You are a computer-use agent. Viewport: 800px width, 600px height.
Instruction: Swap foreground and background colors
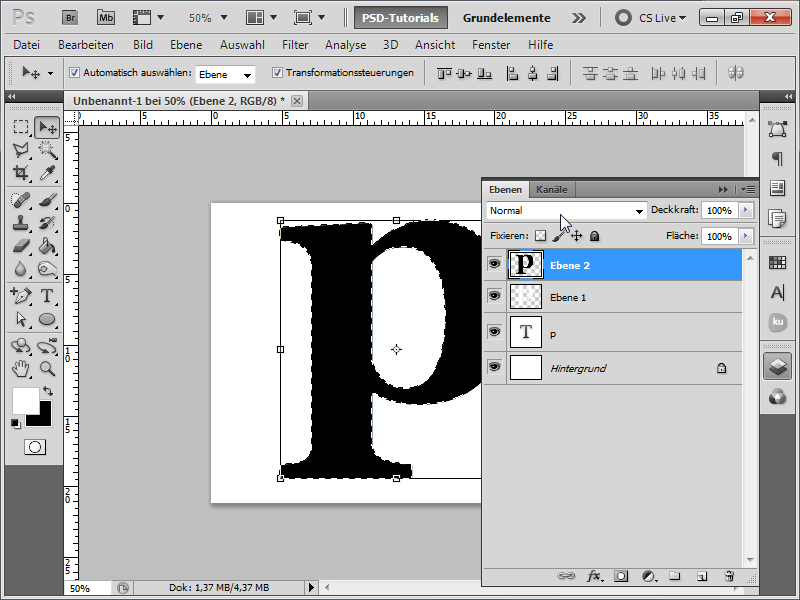48,391
